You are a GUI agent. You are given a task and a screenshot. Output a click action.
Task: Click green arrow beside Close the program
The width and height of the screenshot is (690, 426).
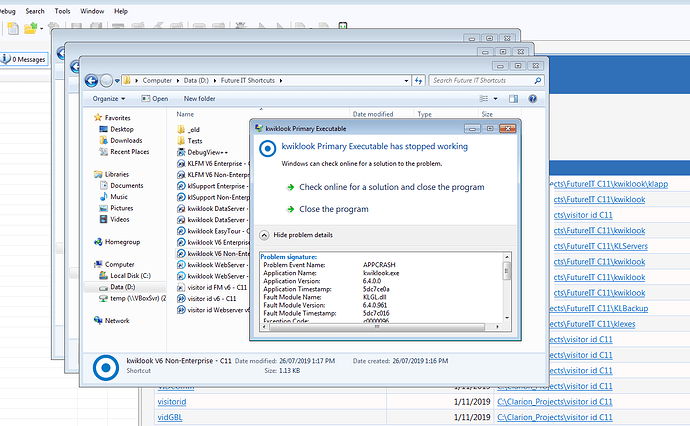click(290, 209)
